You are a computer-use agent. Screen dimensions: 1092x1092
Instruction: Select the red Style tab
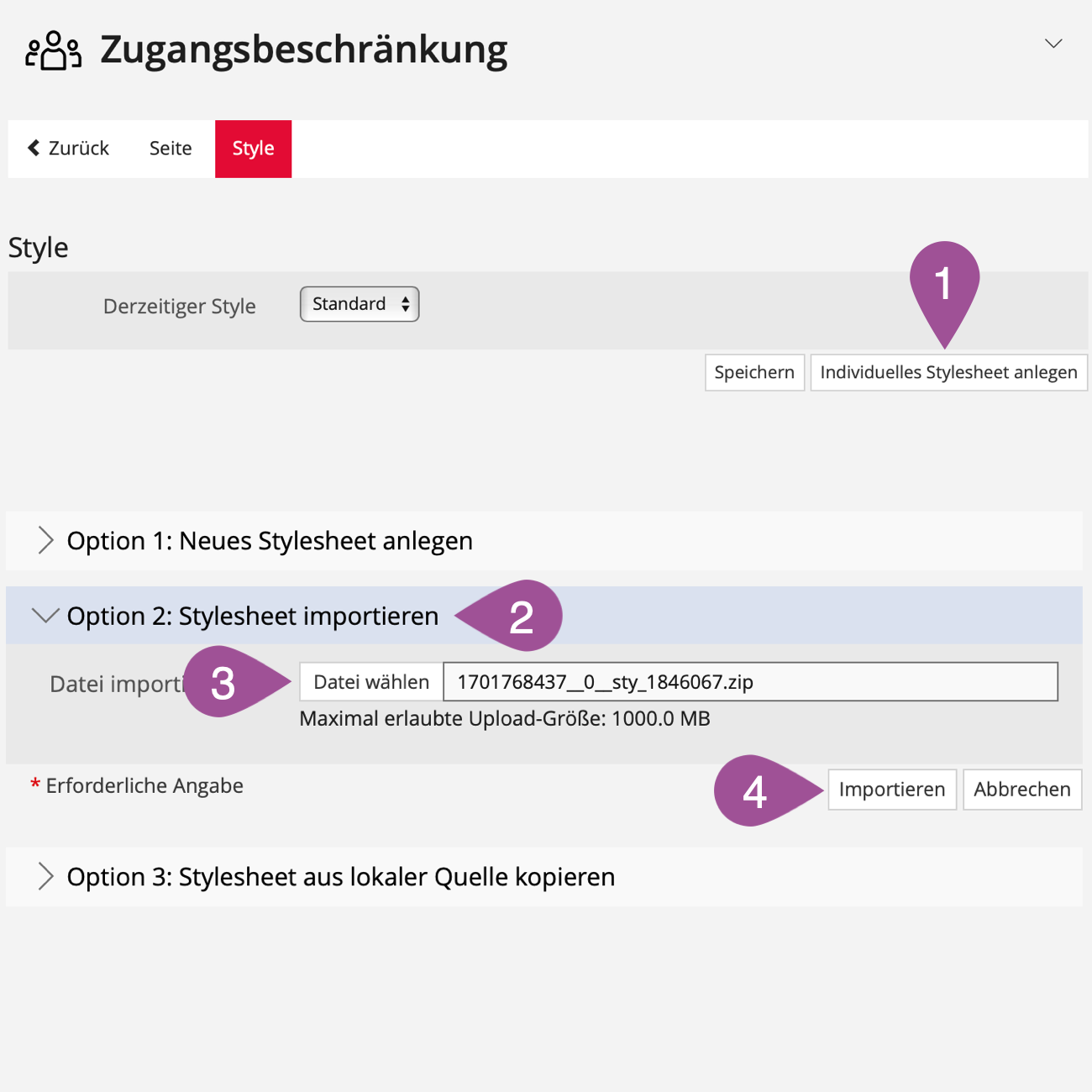(x=253, y=149)
